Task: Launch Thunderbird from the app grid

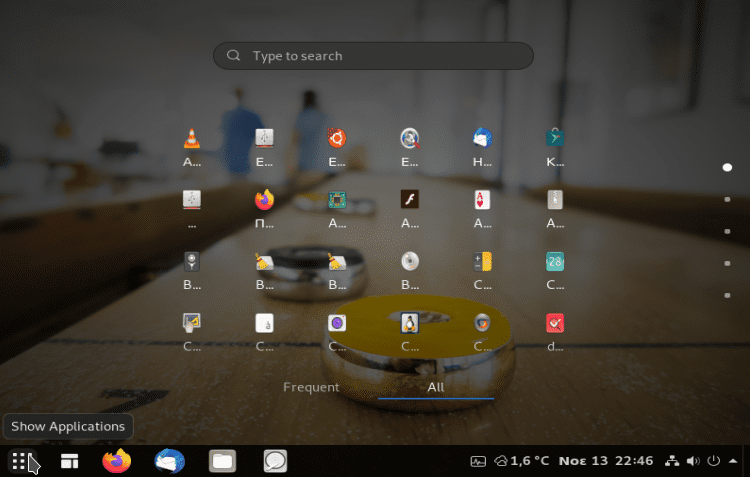Action: coord(483,139)
